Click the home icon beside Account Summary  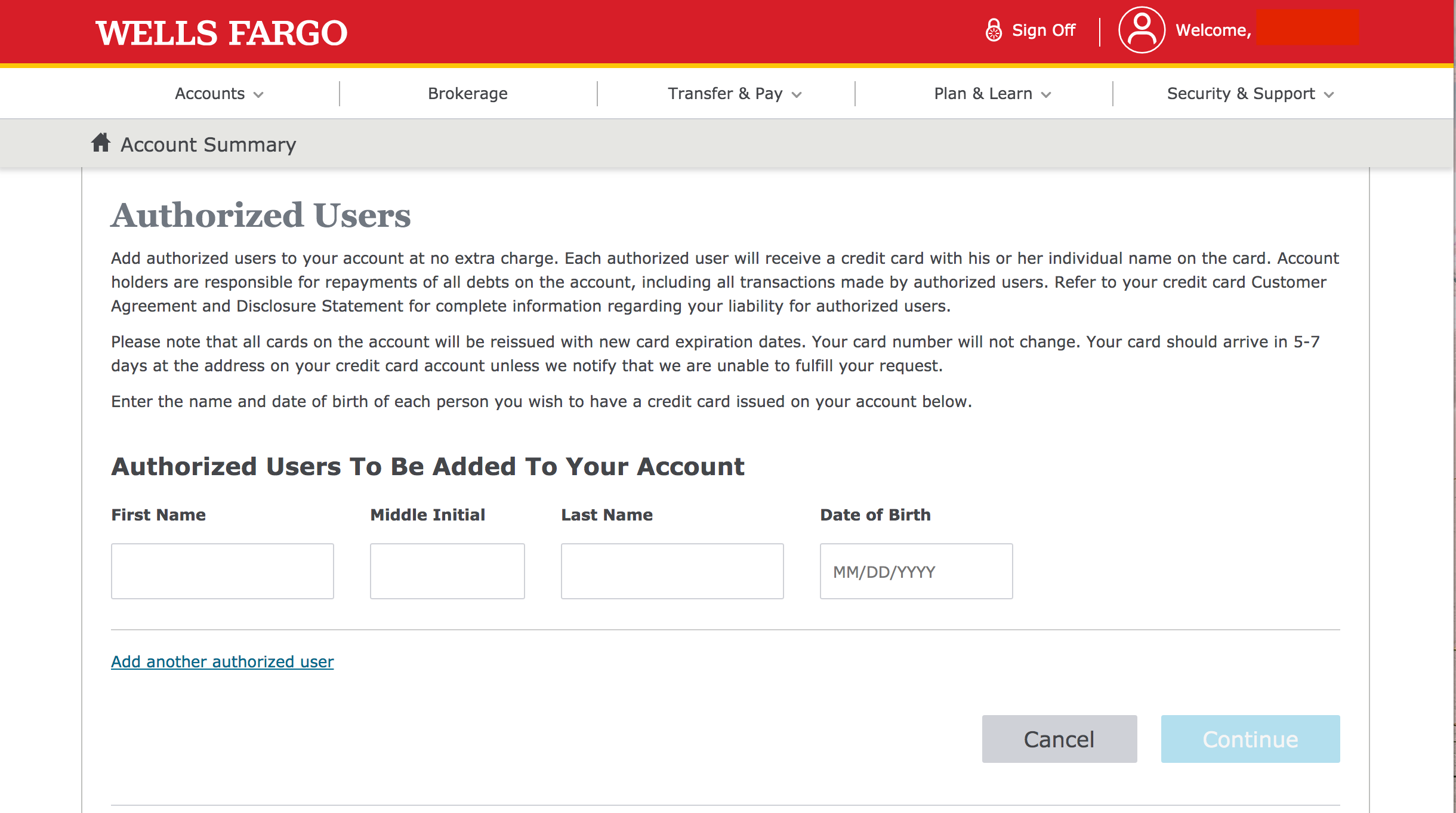coord(101,143)
